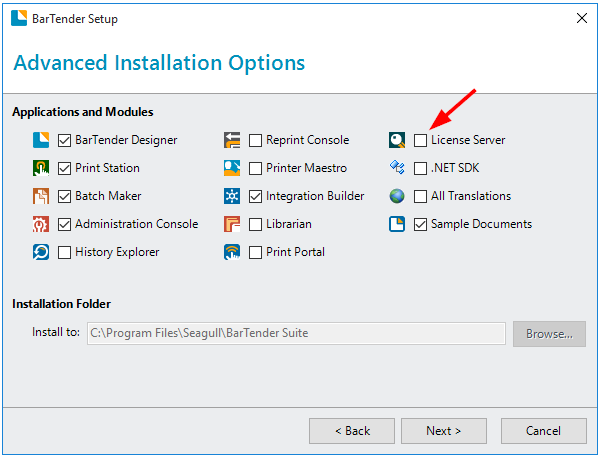
Task: Enable the Reprint Console checkbox
Action: pos(255,141)
